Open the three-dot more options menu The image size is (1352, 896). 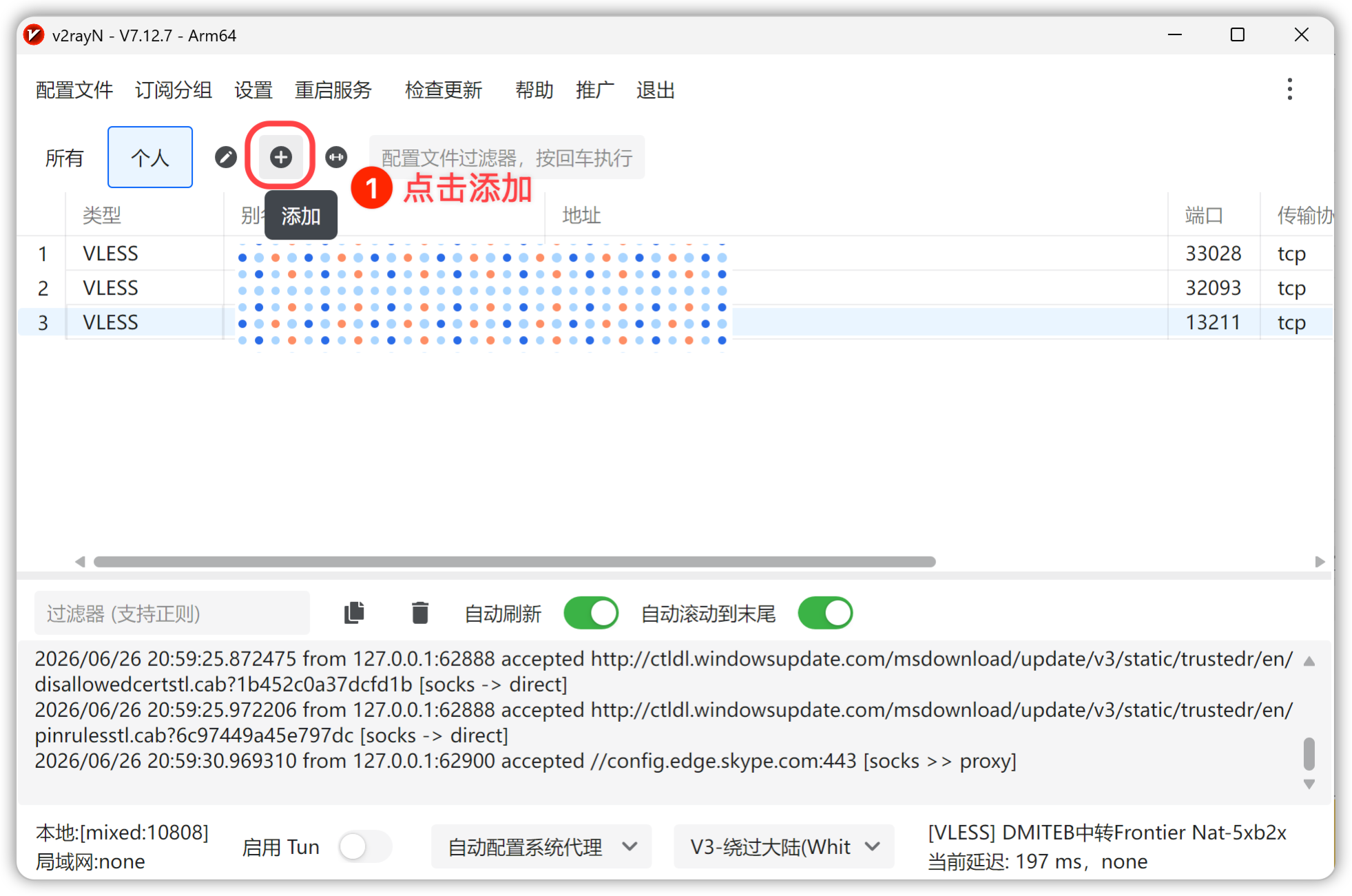pos(1289,89)
